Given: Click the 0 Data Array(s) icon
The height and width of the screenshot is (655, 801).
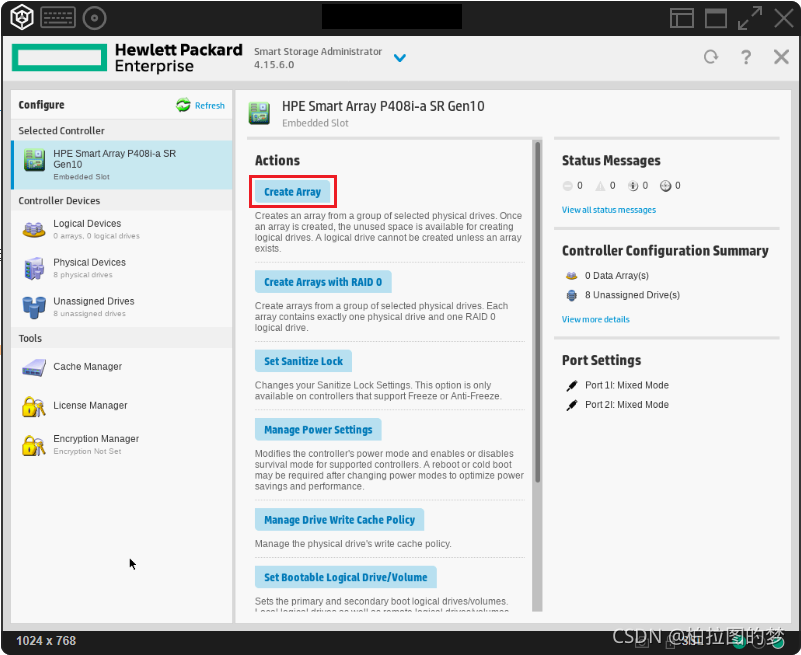Looking at the screenshot, I should (572, 276).
